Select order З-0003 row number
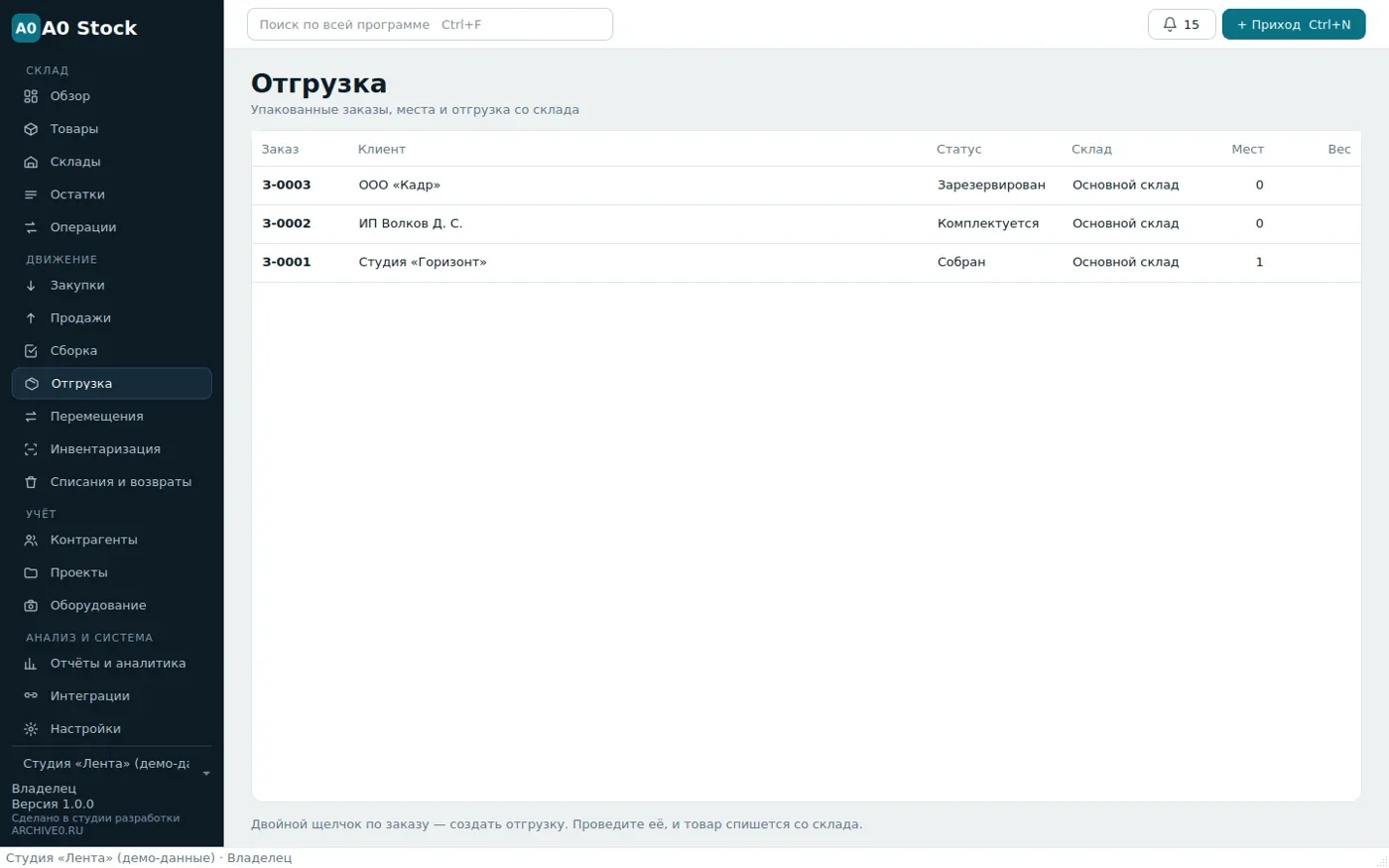This screenshot has width=1389, height=868. pos(287,186)
